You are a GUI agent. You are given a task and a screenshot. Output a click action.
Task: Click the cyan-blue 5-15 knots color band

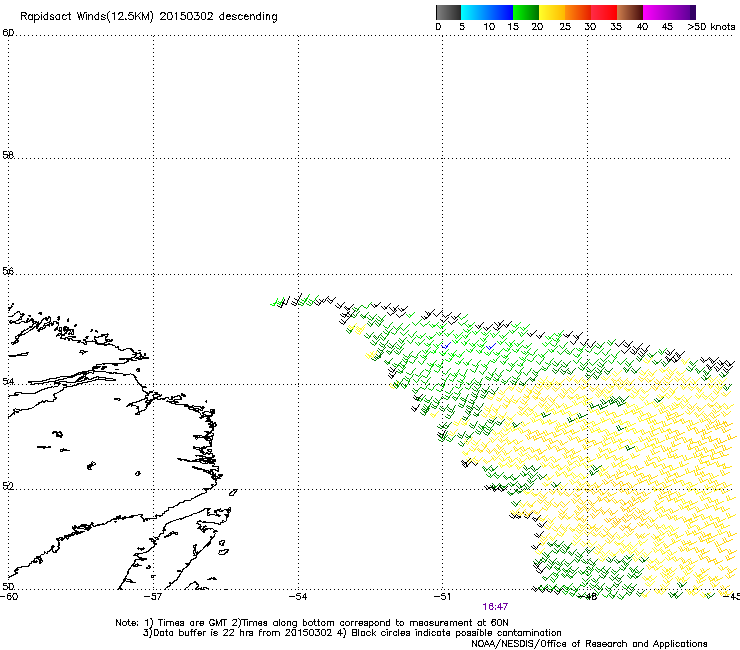[487, 12]
